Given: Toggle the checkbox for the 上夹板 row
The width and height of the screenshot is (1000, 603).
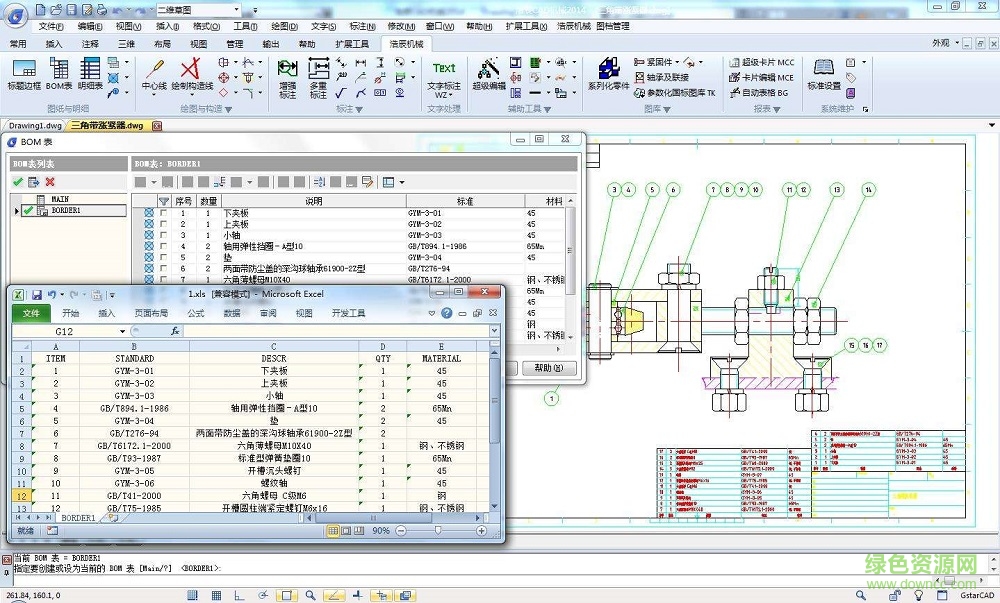Looking at the screenshot, I should [164, 224].
